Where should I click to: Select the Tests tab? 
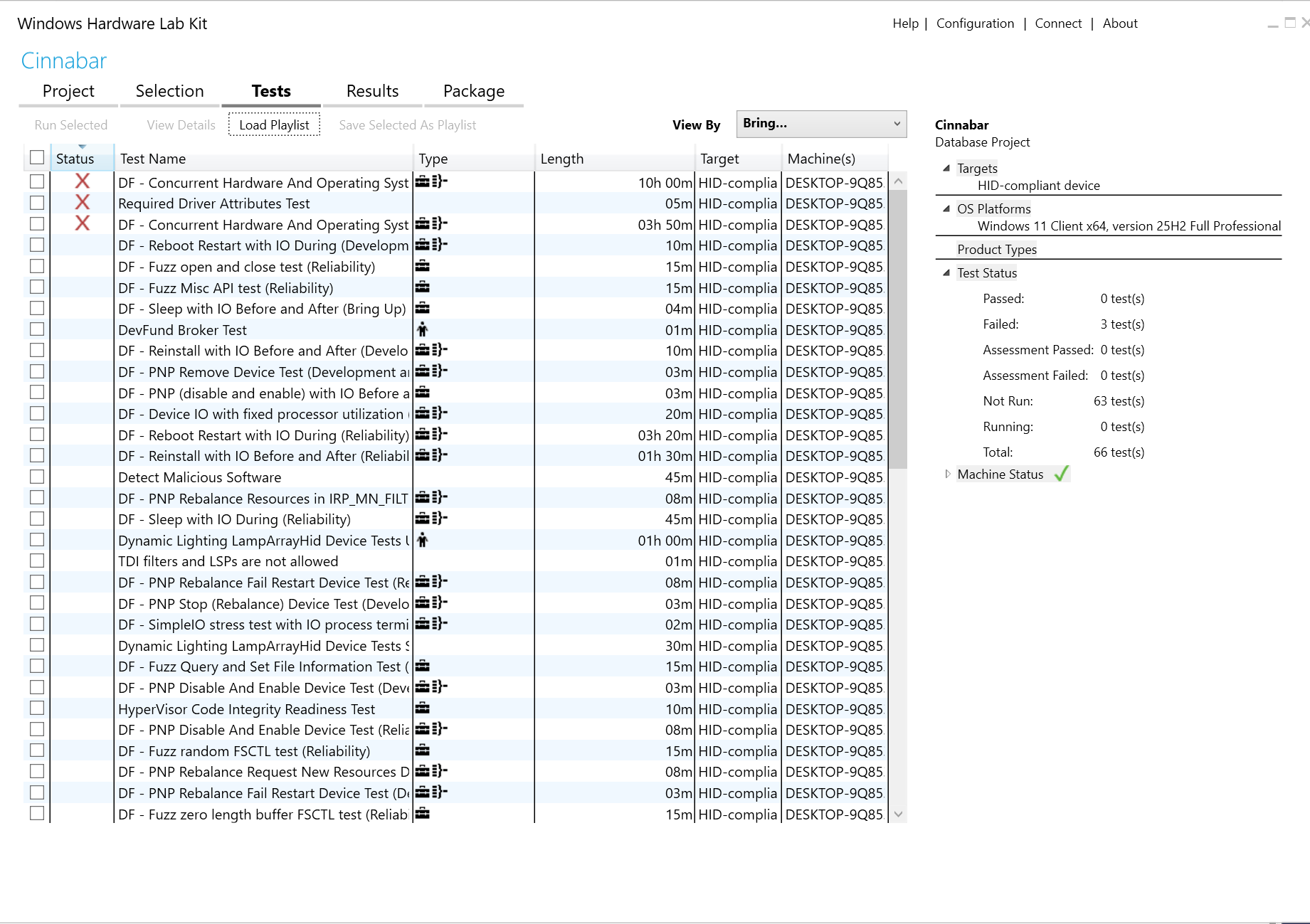pyautogui.click(x=271, y=91)
